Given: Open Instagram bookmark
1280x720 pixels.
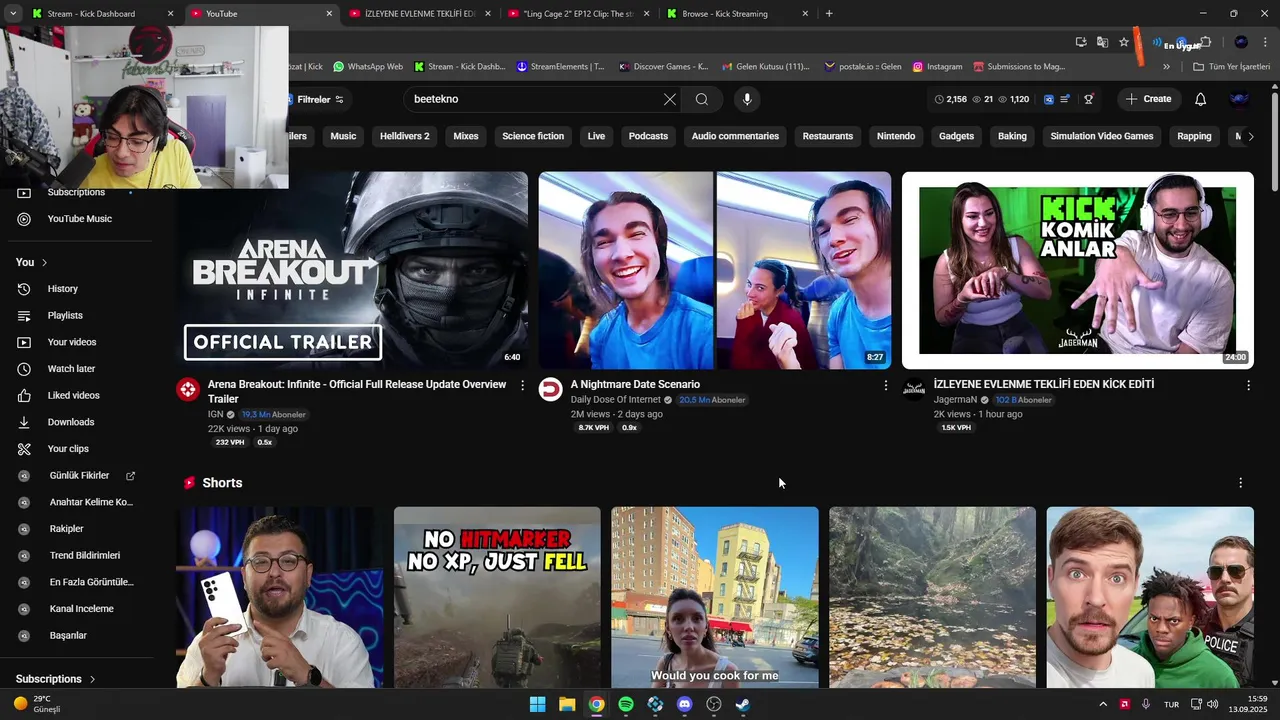Looking at the screenshot, I should tap(937, 67).
